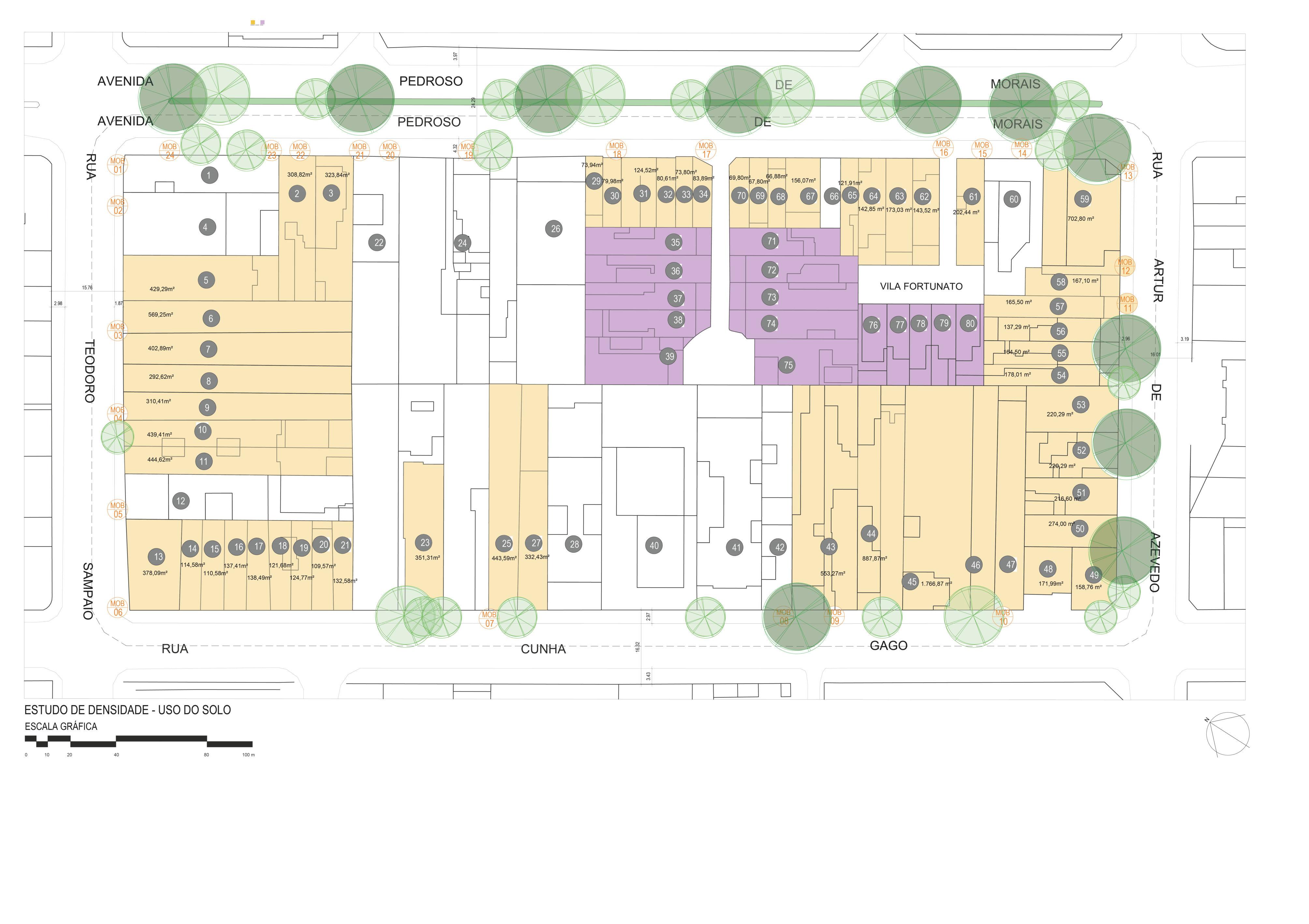1309x924 pixels.
Task: Click the '202,44 m²' area label
Action: 966,212
